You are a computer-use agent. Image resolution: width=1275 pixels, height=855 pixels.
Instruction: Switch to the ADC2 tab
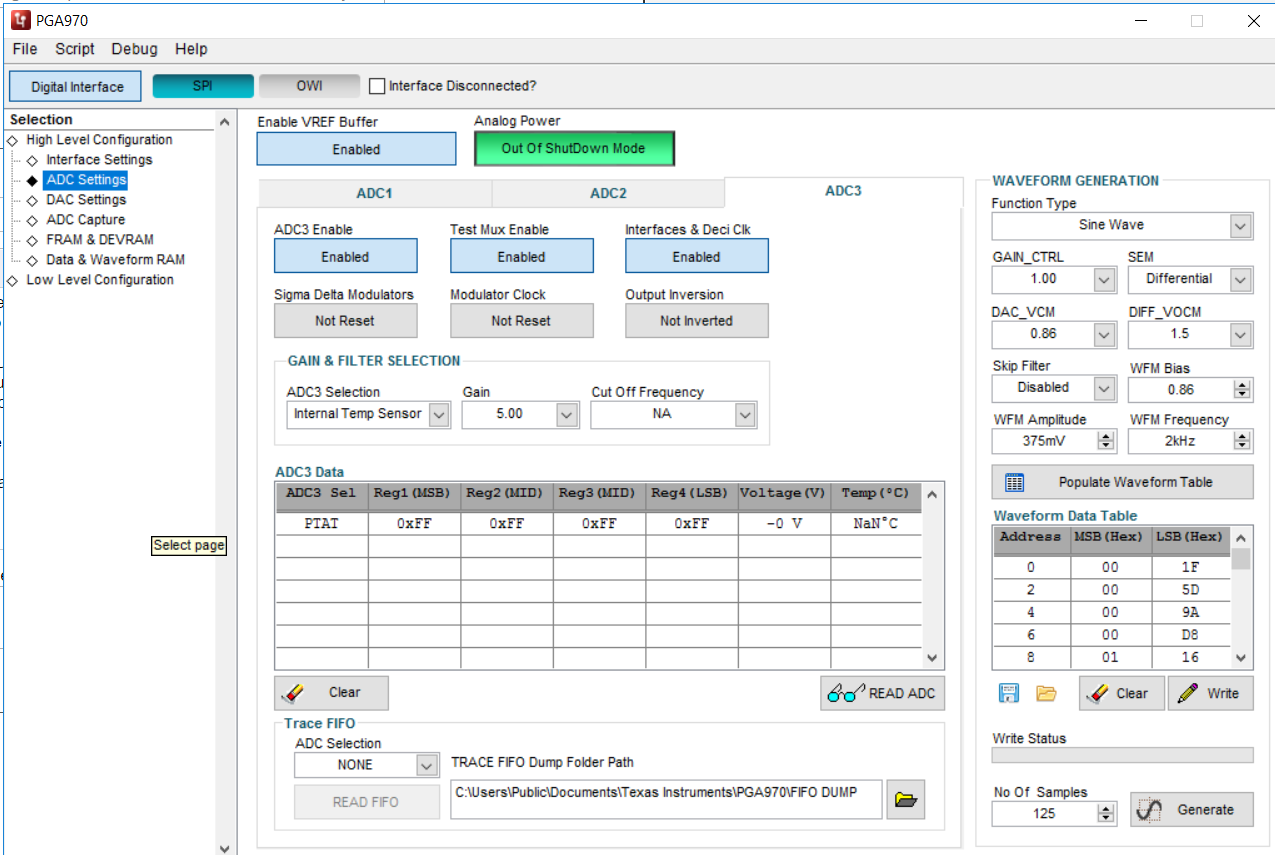tap(607, 193)
